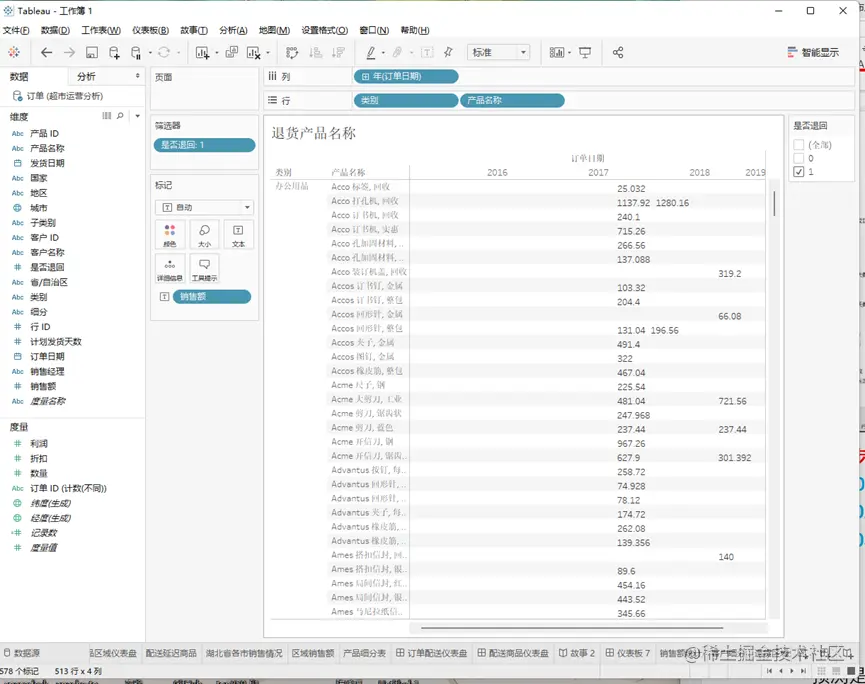865x684 pixels.
Task: Click the add new data source icon
Action: [114, 52]
